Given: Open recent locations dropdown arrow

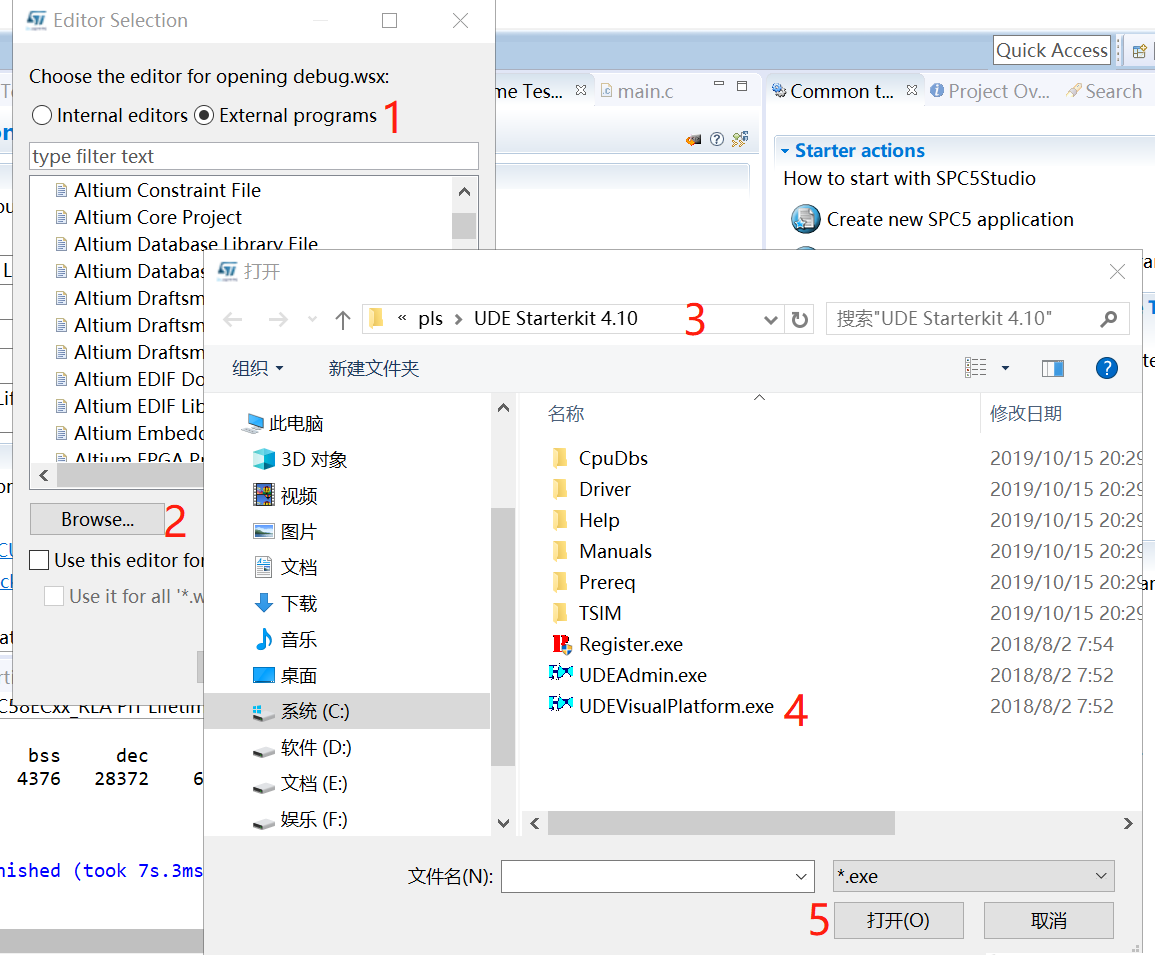Looking at the screenshot, I should click(x=312, y=319).
